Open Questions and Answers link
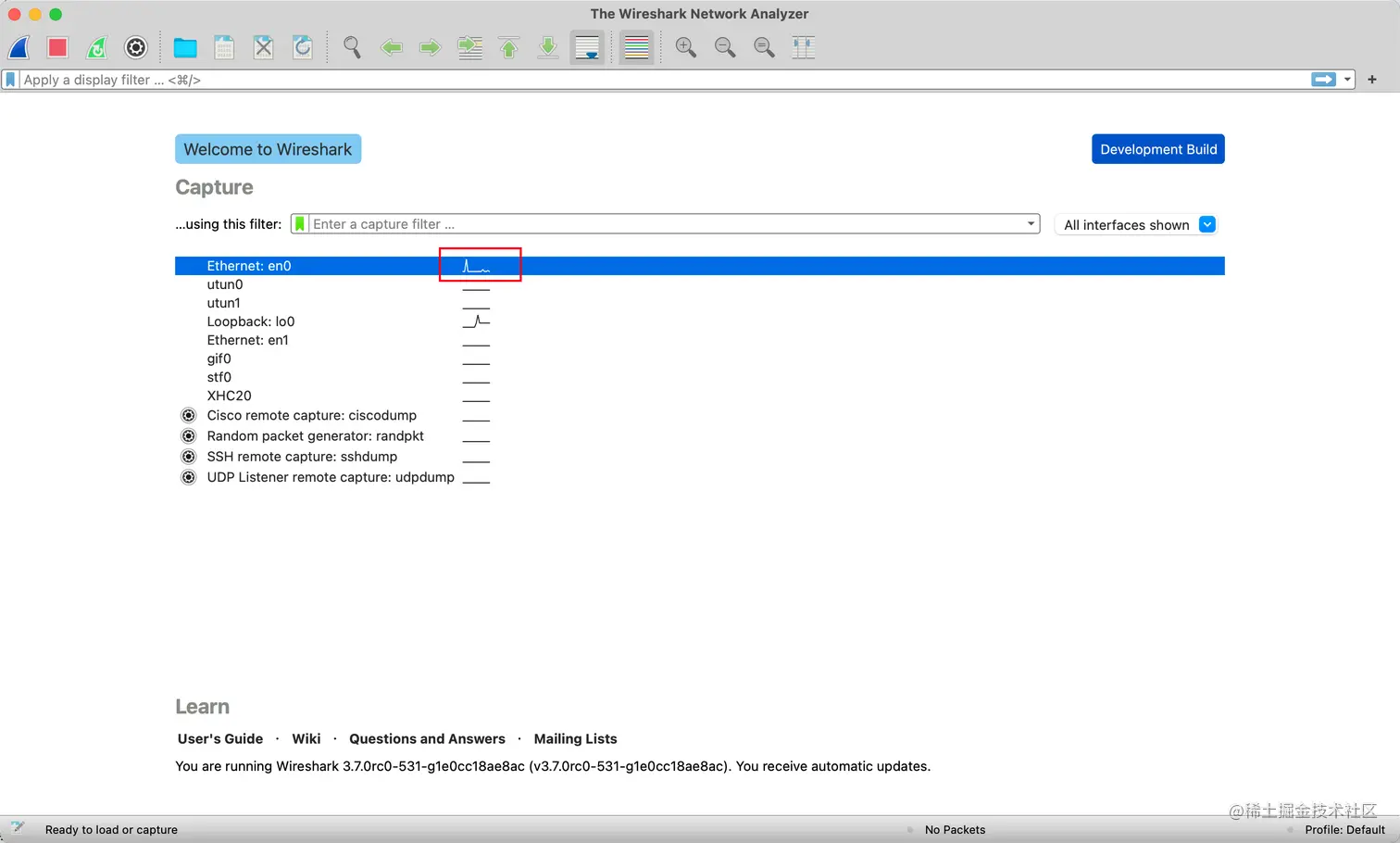Screen dimensions: 1400x843 (x=427, y=738)
